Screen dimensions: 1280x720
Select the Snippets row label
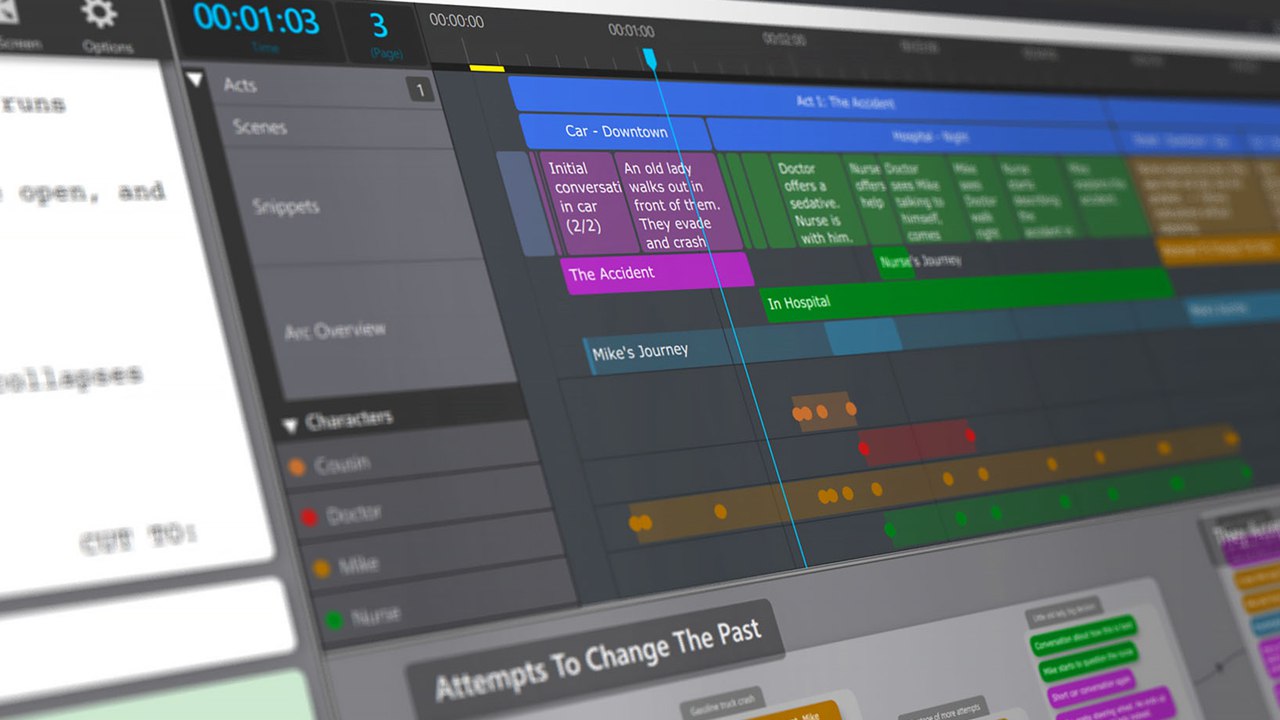(x=286, y=206)
